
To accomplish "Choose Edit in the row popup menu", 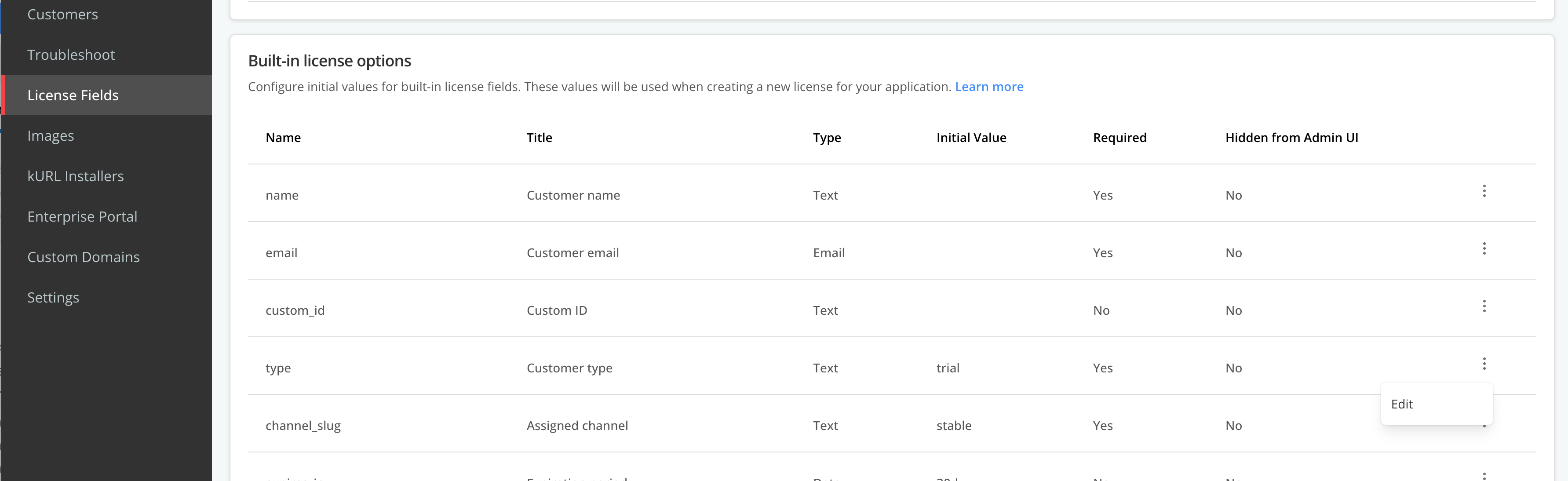I will click(x=1436, y=404).
